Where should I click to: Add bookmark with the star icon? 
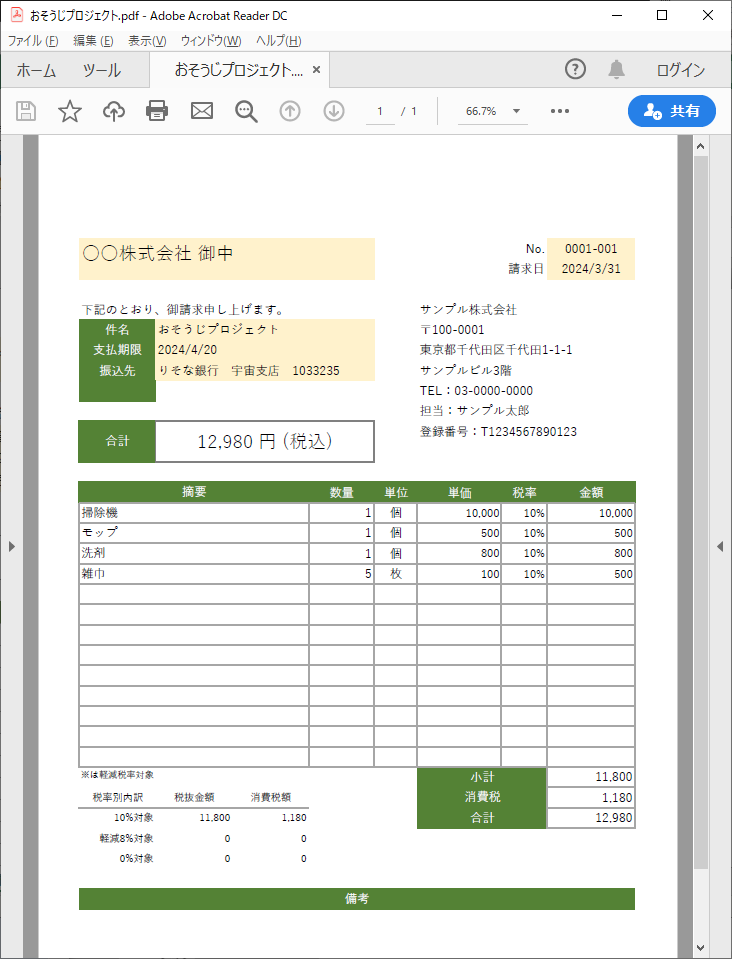click(70, 111)
